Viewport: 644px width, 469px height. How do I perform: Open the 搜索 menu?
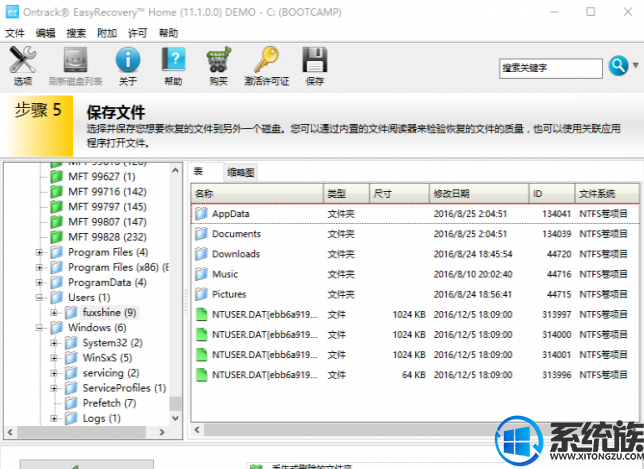coord(76,33)
